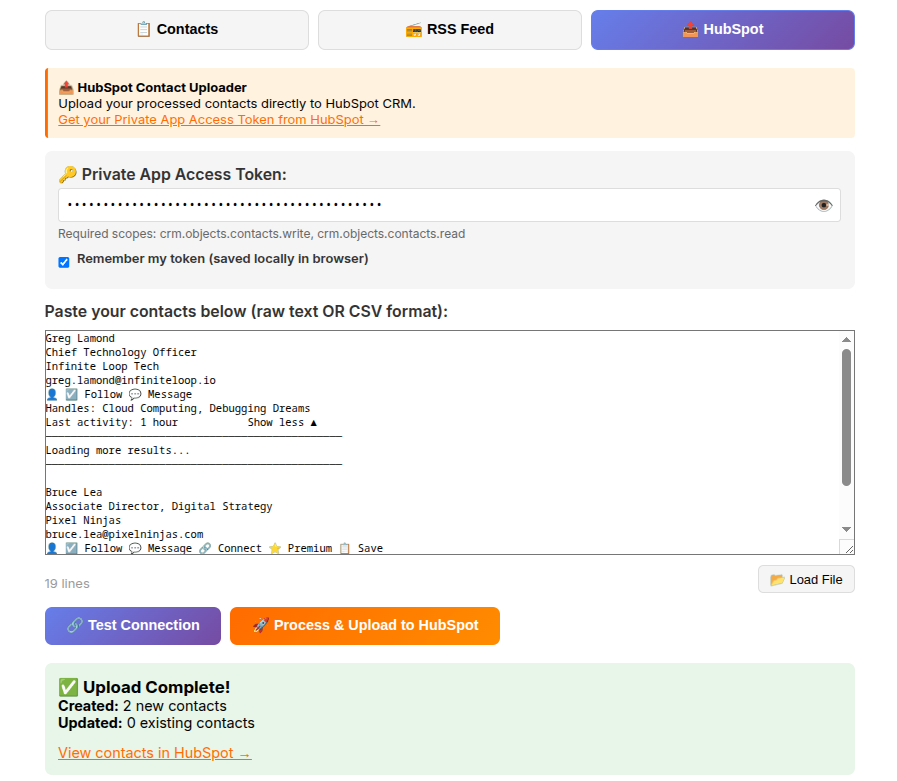Click the card icon on the RSS Feed tab

[x=414, y=29]
